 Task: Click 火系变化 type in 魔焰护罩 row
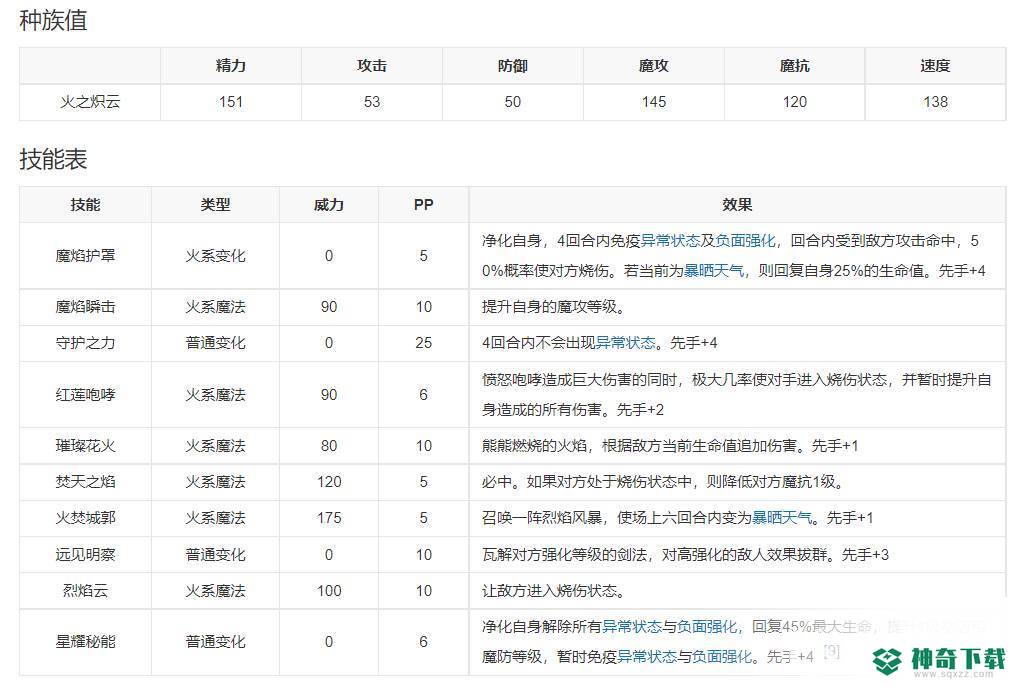click(215, 256)
